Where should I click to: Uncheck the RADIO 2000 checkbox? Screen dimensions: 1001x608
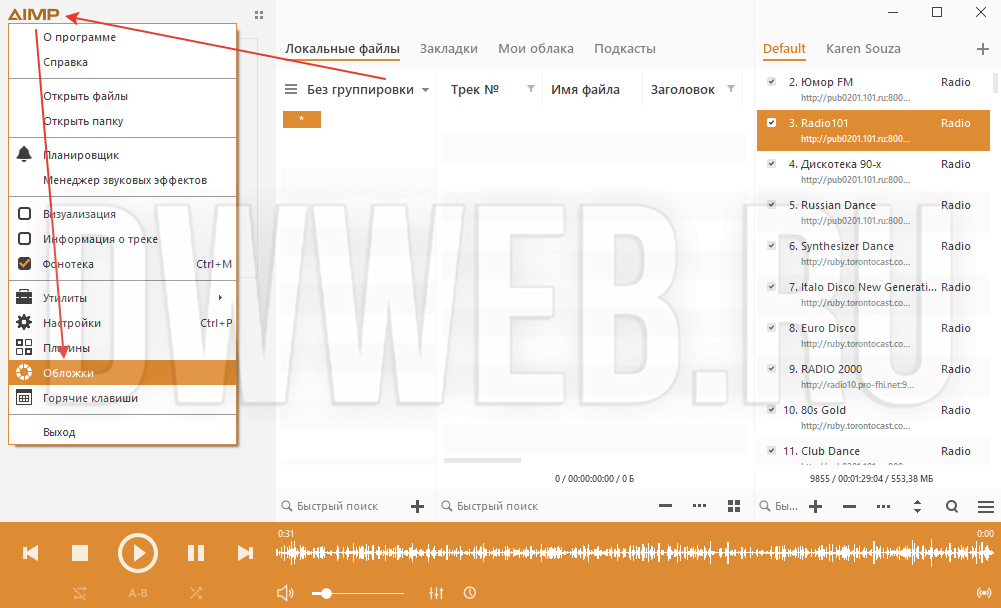771,369
